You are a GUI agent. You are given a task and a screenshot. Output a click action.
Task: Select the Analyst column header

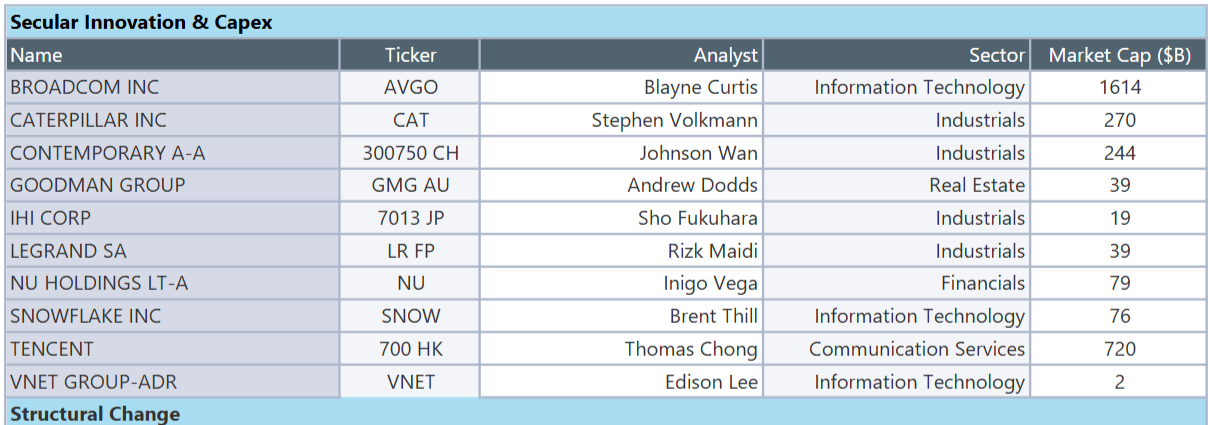(726, 55)
